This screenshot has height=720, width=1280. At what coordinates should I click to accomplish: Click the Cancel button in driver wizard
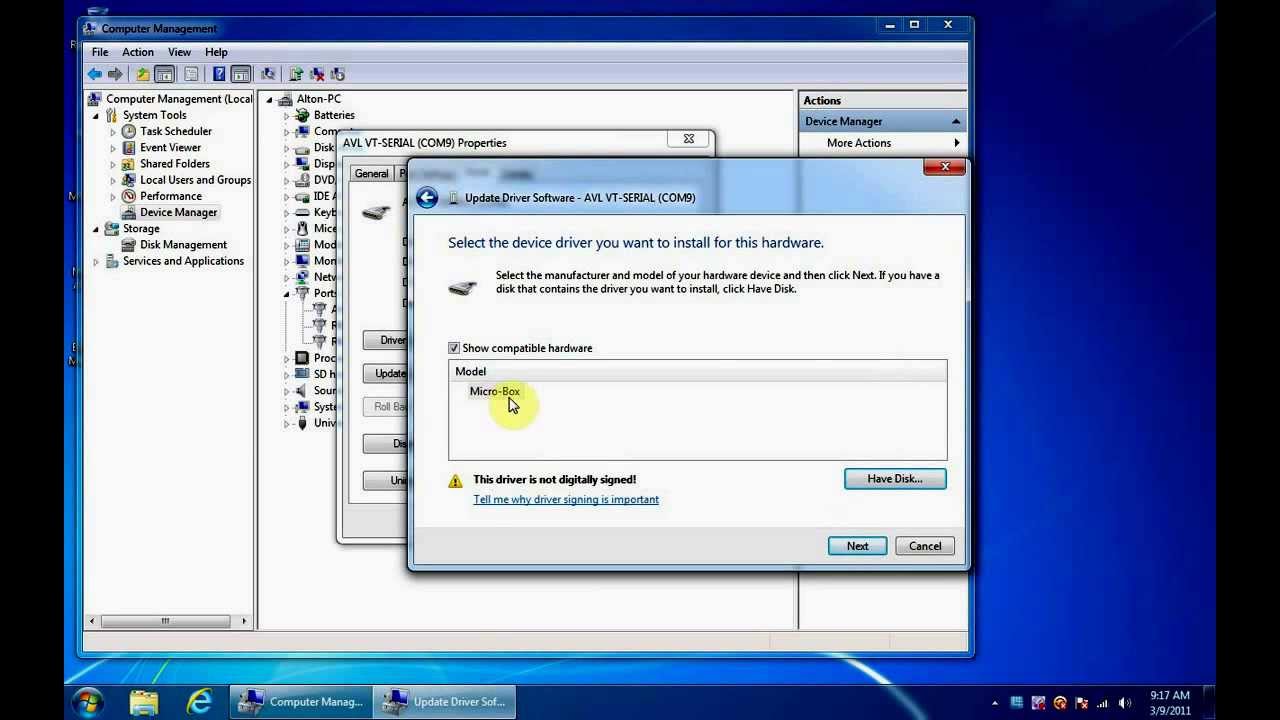pos(925,546)
